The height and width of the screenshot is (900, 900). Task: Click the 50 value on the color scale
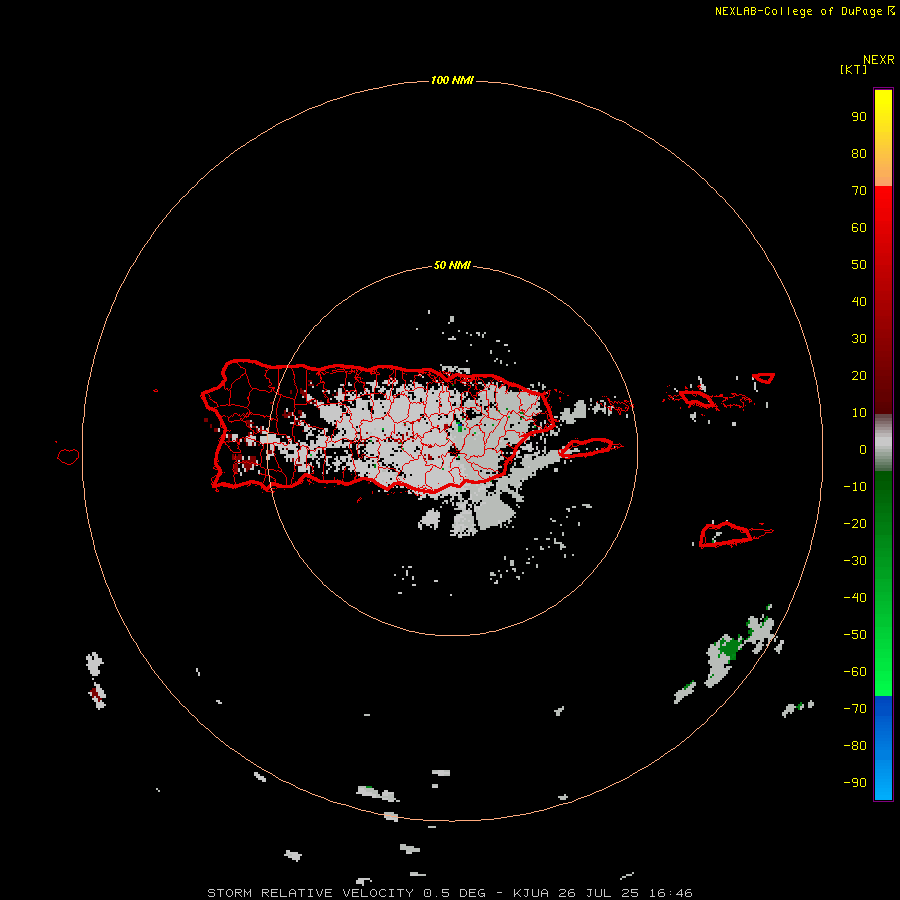(859, 265)
